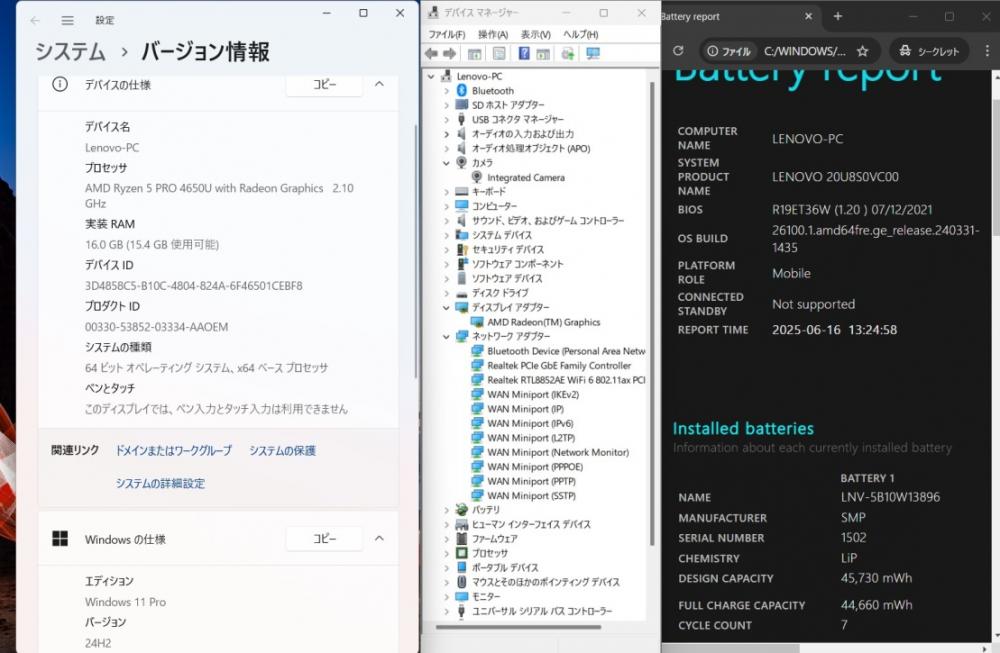
Task: Collapse the Lenovo-PC root node
Action: click(431, 77)
